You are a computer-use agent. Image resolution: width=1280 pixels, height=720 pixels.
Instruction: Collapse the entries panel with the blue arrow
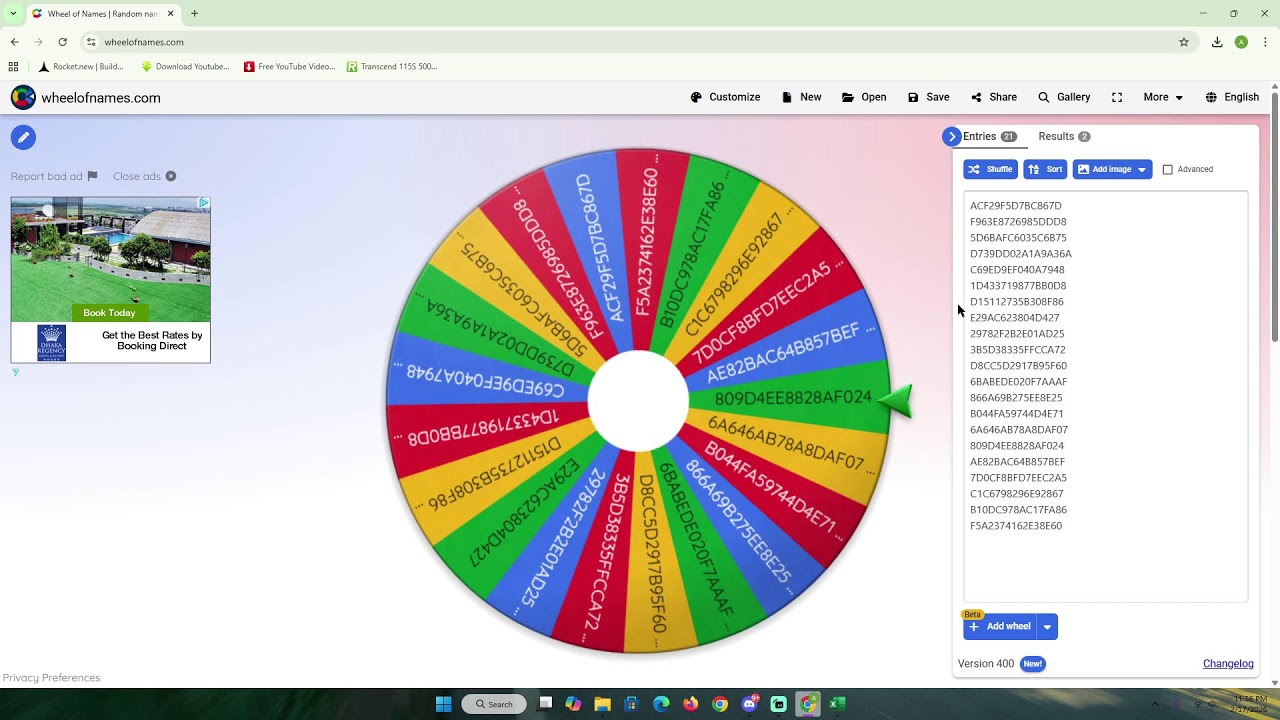(951, 137)
